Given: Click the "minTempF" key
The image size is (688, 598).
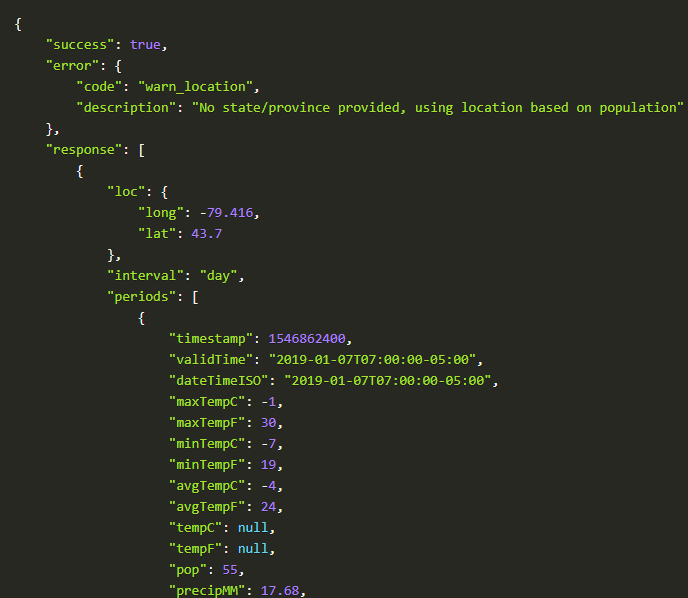Looking at the screenshot, I should tap(207, 465).
